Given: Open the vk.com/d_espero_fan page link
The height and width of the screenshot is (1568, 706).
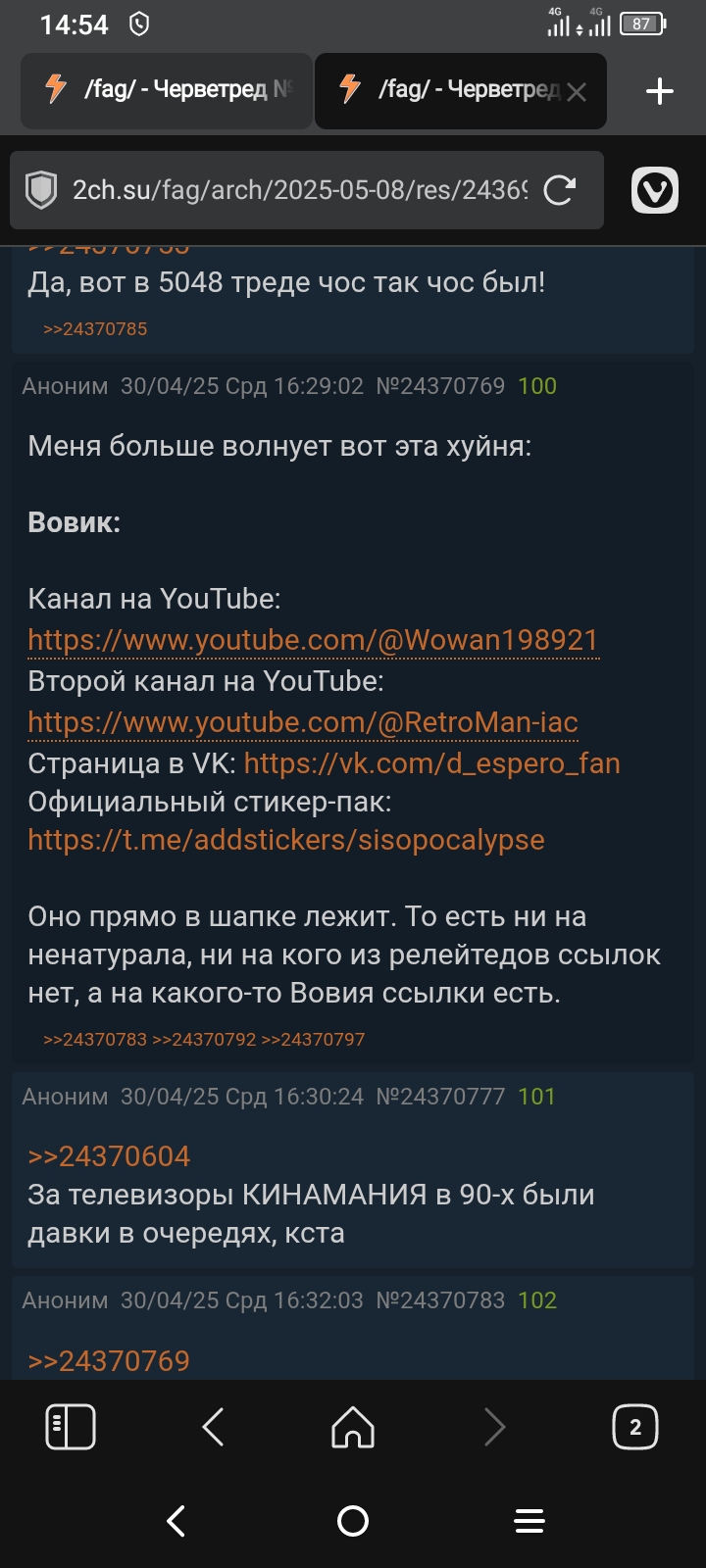Looking at the screenshot, I should click(x=432, y=763).
